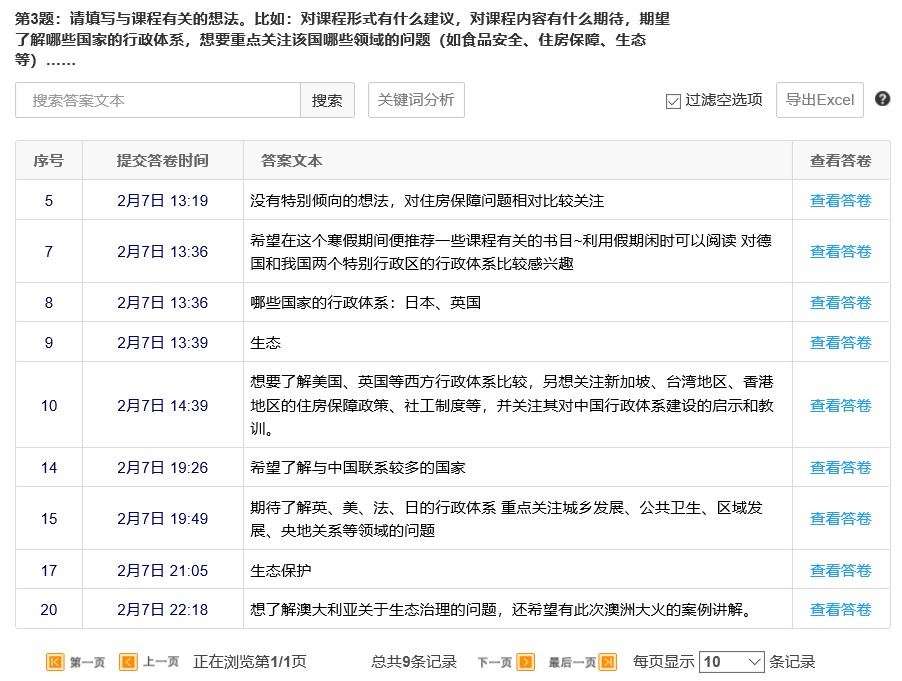Sort by 序号 column header

49,161
